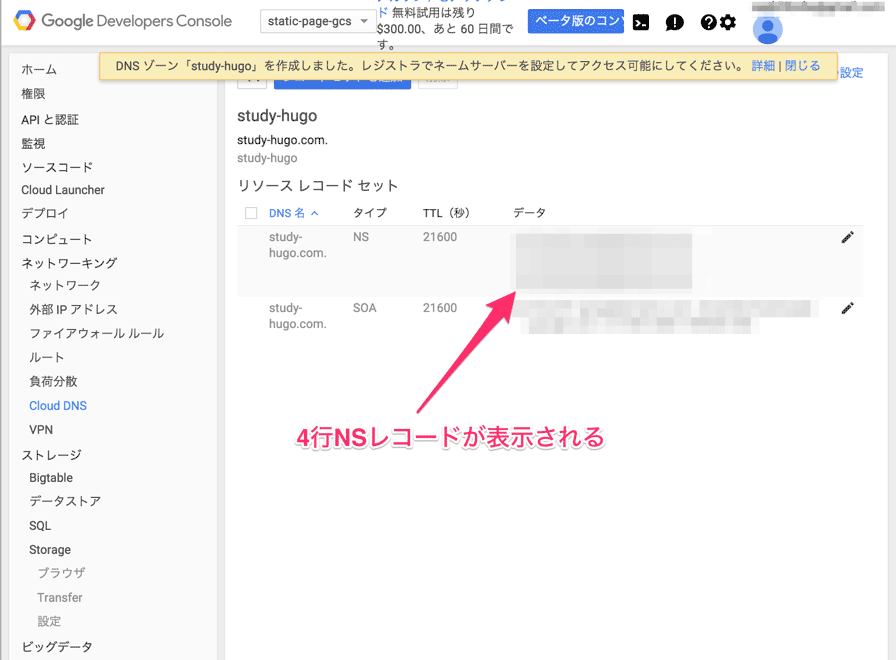Click 詳細 link in notification banner
Screen dimensions: 896x660
point(763,66)
